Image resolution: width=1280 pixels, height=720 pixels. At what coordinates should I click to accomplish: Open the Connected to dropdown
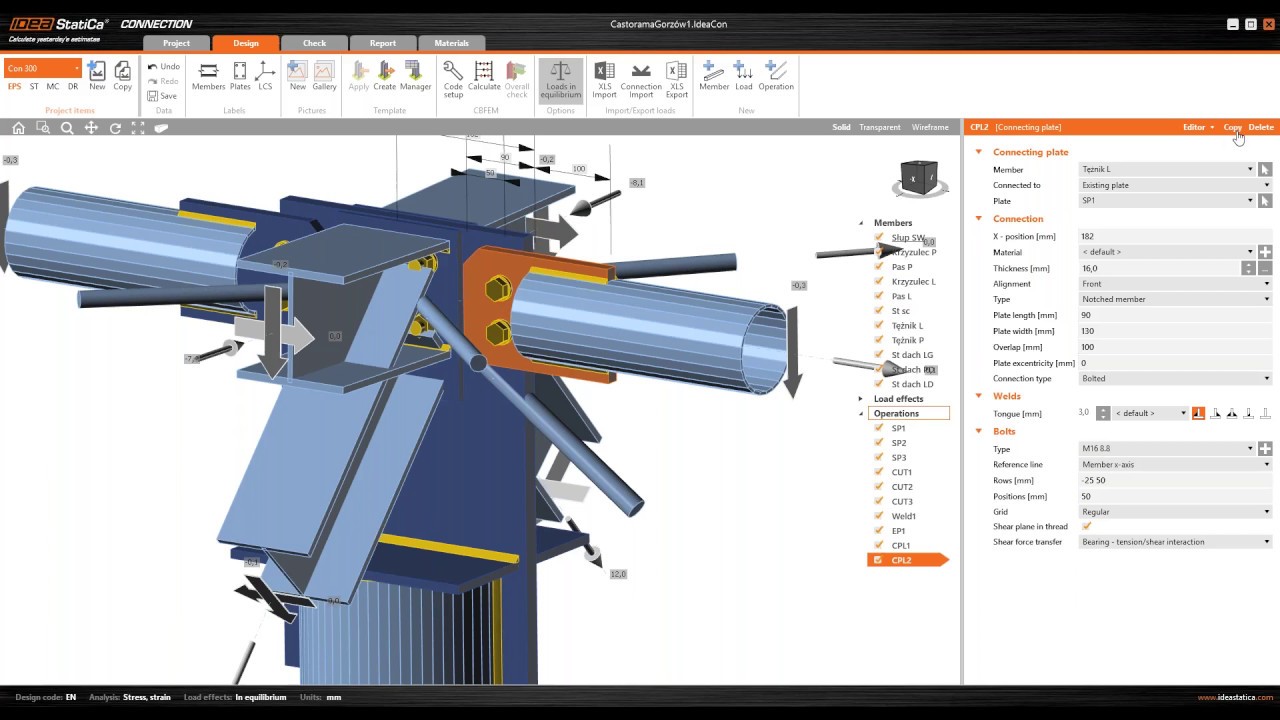[x=1175, y=185]
